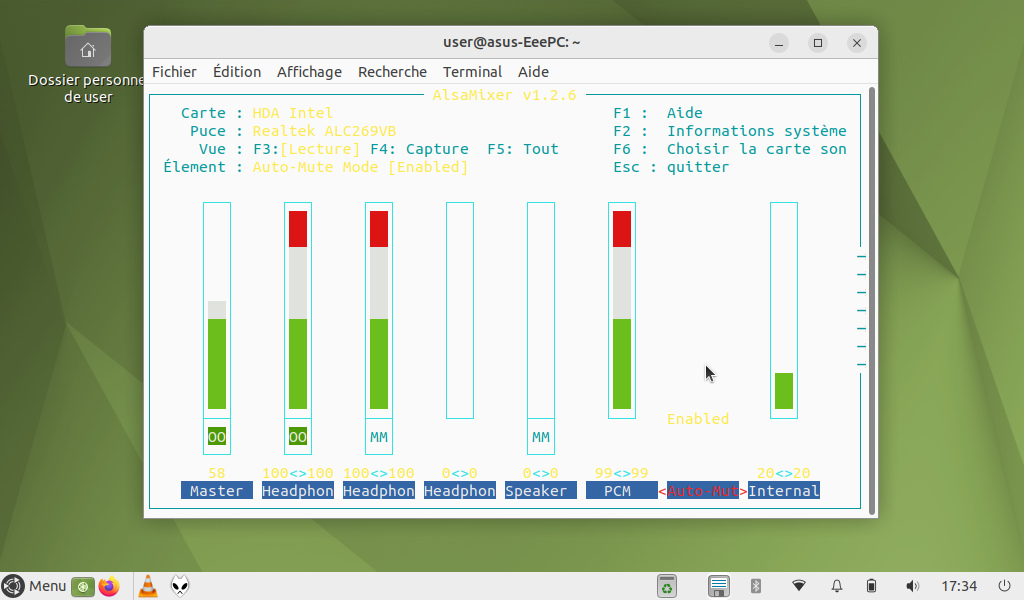This screenshot has height=600, width=1024.
Task: Click the F5: Tout view option
Action: click(x=523, y=149)
